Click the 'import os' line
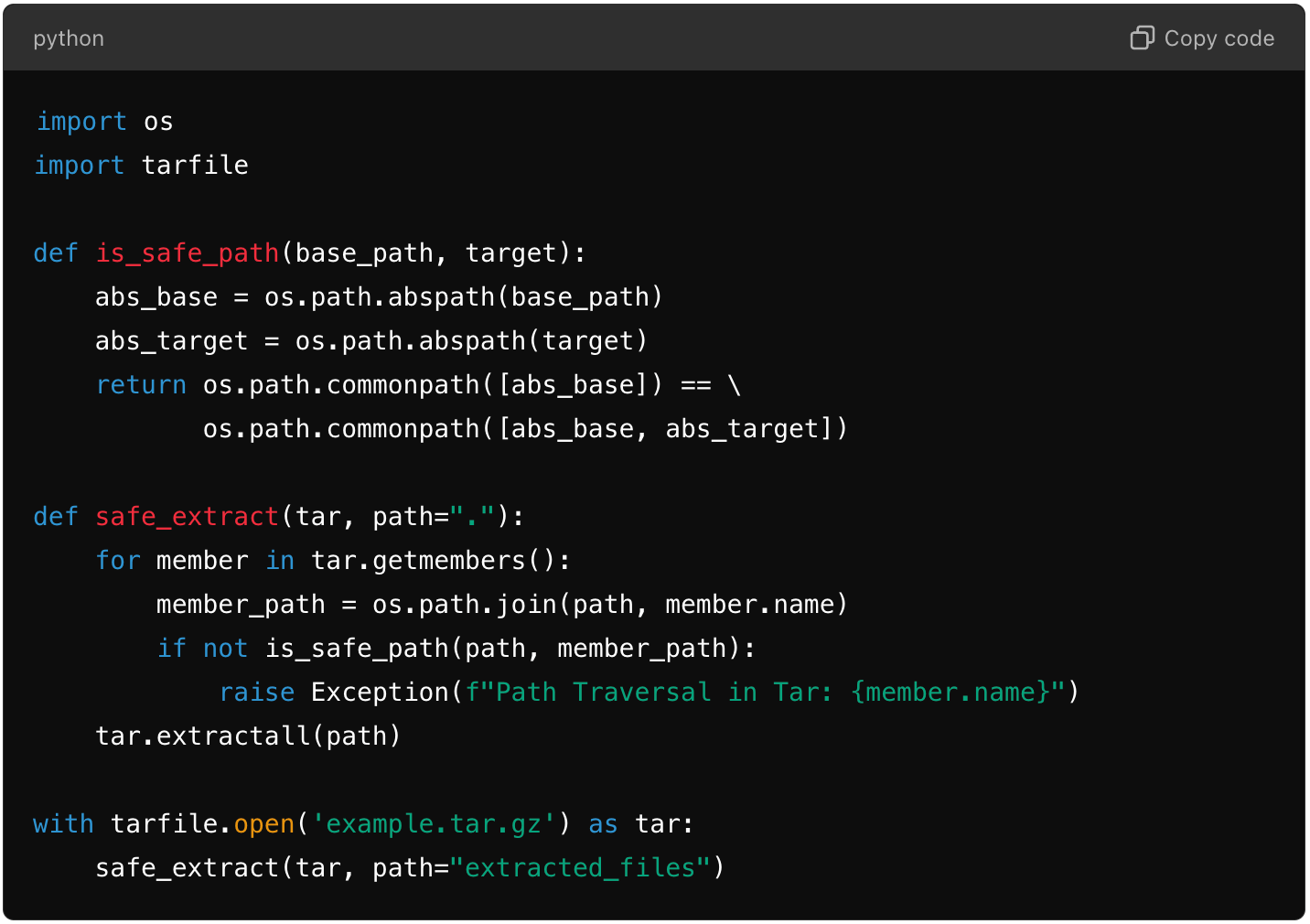The height and width of the screenshot is (924, 1310). point(104,122)
